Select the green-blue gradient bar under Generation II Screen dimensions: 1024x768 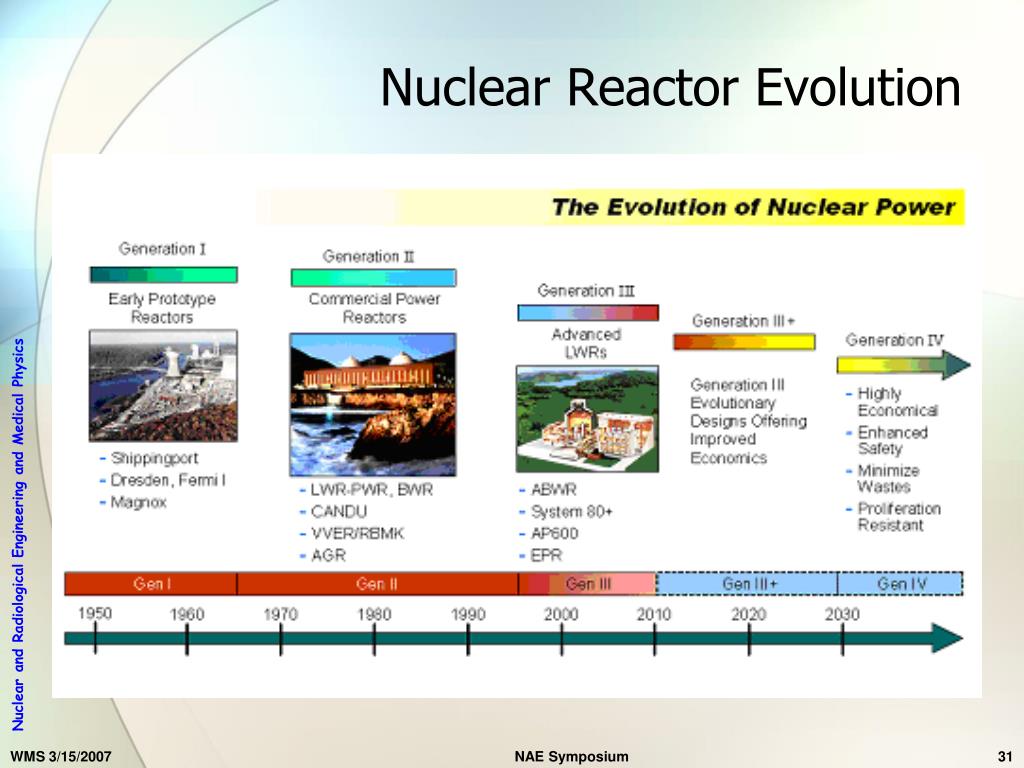(373, 278)
